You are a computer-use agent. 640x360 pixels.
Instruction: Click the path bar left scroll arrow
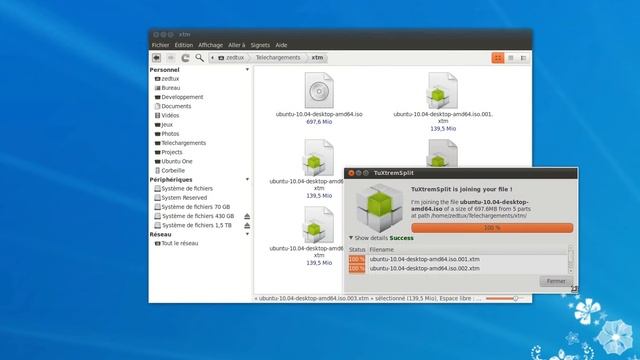(x=212, y=58)
